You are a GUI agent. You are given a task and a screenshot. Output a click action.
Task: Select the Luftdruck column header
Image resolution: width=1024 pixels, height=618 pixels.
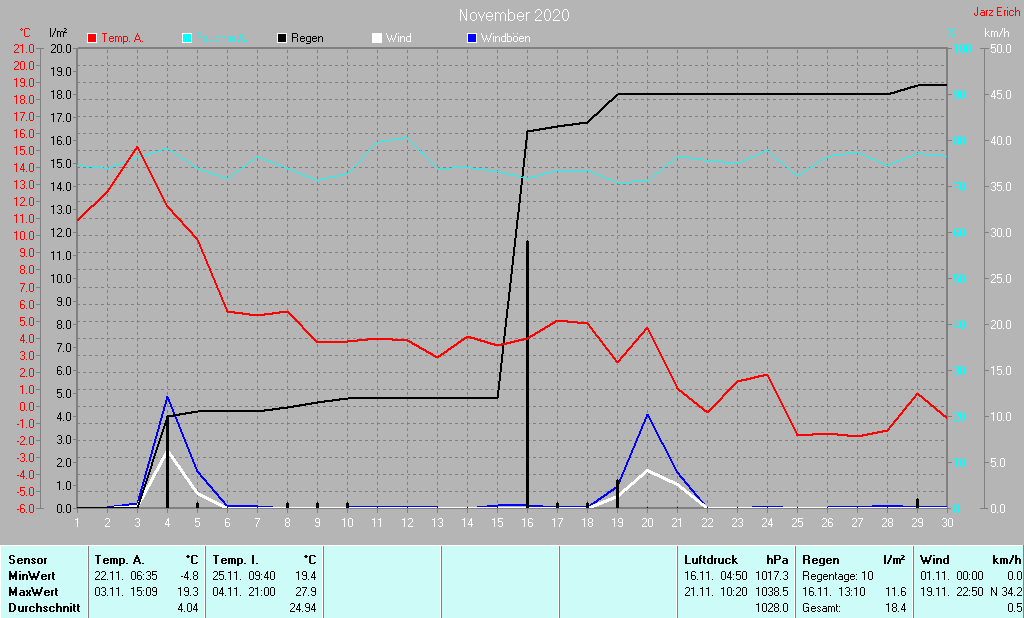[x=710, y=560]
